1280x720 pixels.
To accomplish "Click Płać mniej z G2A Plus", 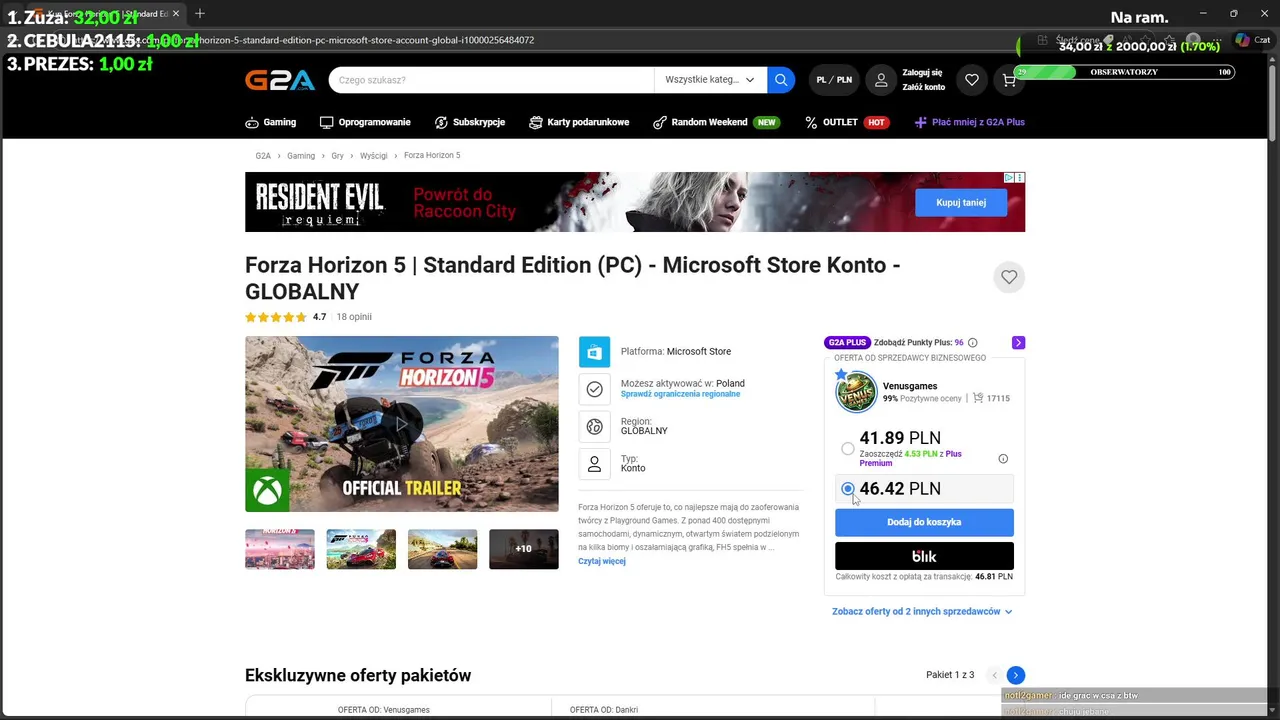I will (969, 122).
